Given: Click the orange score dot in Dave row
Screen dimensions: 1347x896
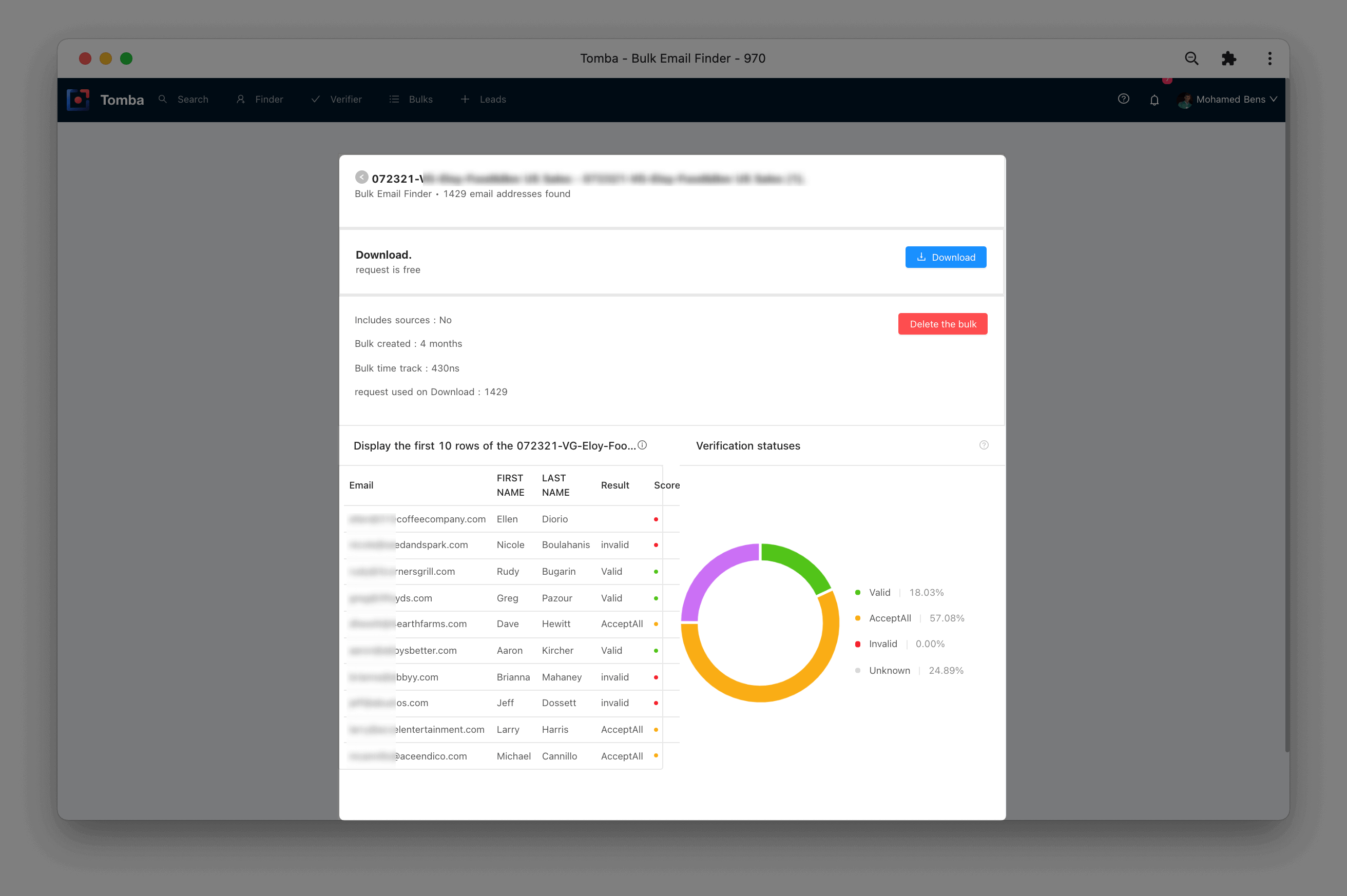Looking at the screenshot, I should pos(656,624).
